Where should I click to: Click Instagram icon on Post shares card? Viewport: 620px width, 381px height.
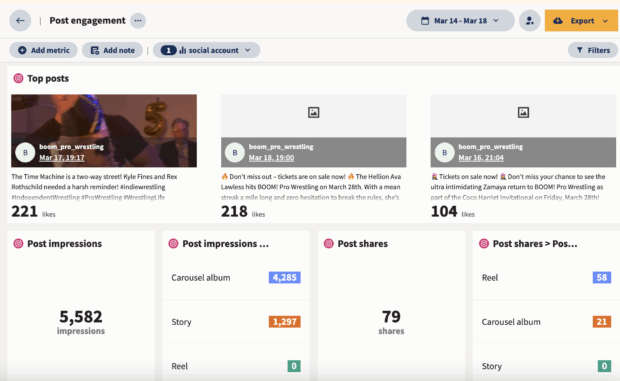329,243
